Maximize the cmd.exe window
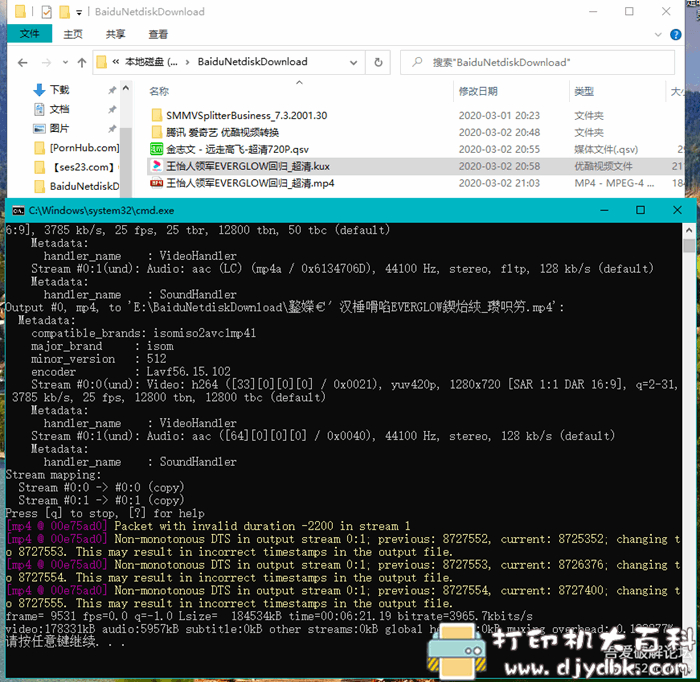Image resolution: width=700 pixels, height=682 pixels. coord(640,210)
